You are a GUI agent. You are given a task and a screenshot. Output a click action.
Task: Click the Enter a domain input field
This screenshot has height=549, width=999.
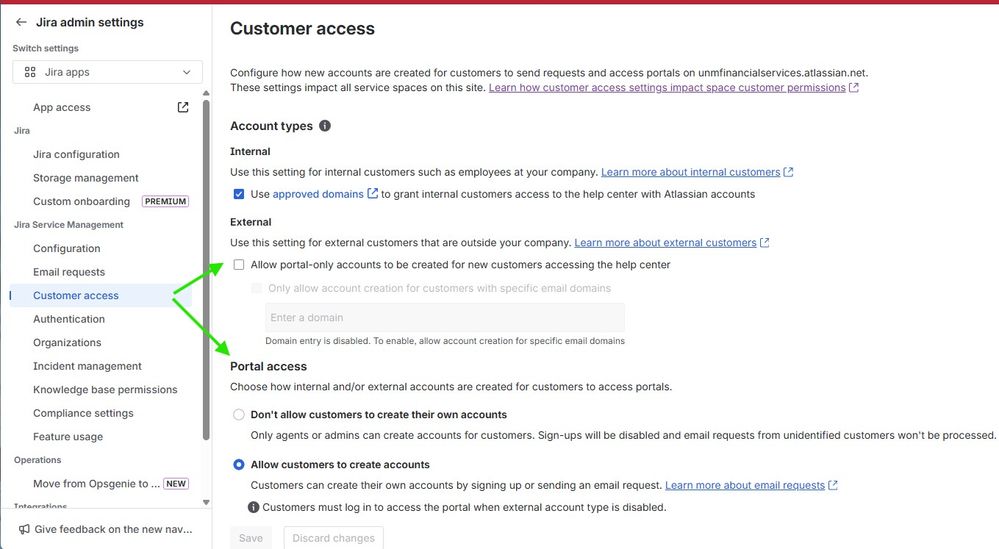point(445,318)
